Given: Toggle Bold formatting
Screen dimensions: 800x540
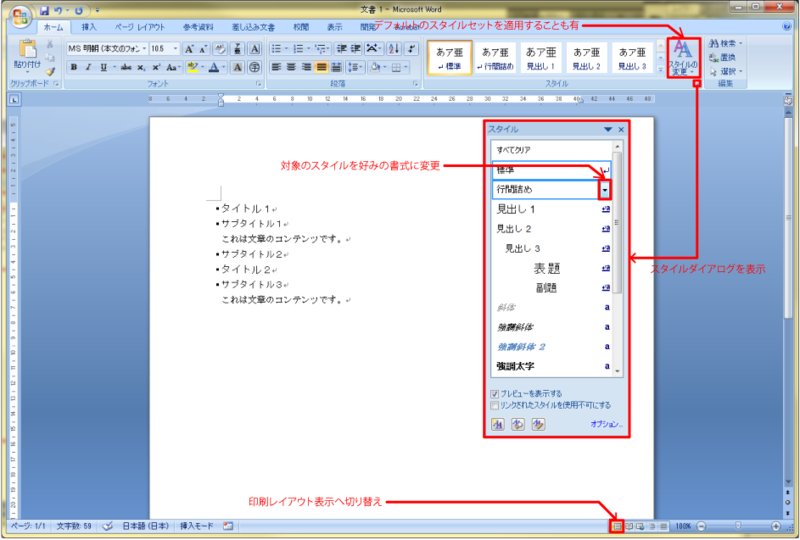Looking at the screenshot, I should click(74, 67).
